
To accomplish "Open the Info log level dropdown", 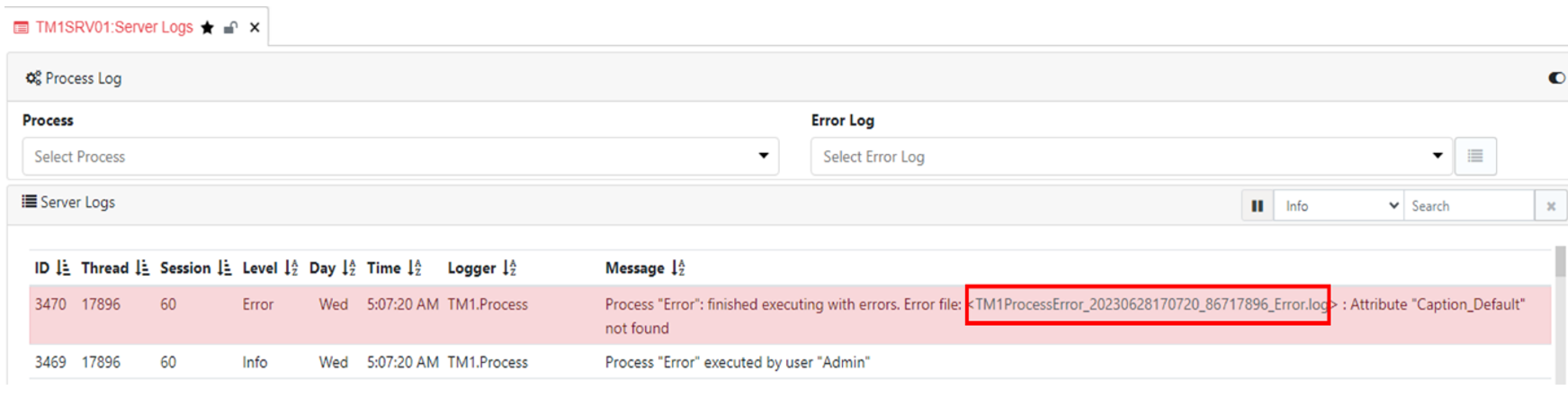I will [1339, 206].
